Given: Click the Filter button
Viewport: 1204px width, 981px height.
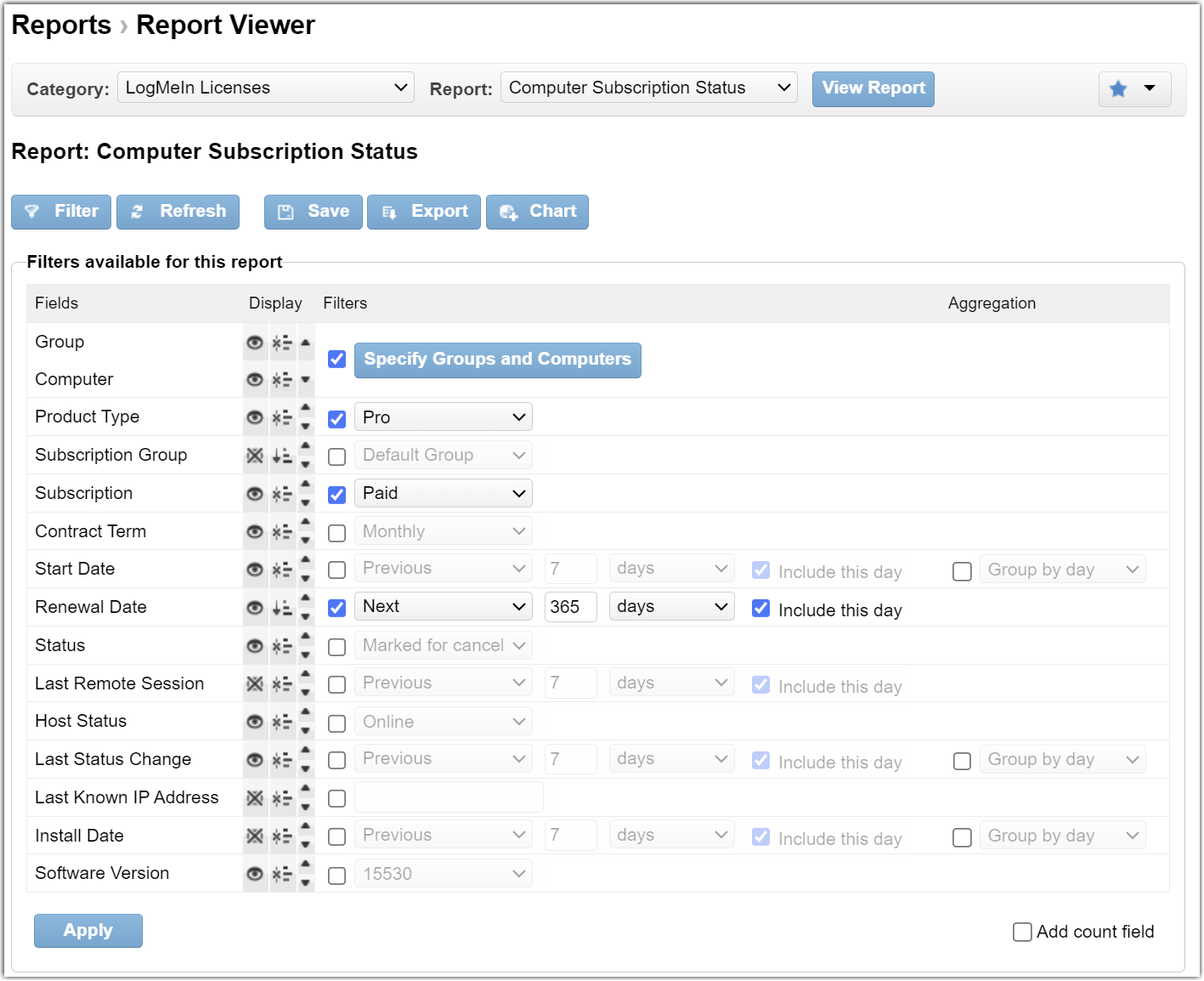Looking at the screenshot, I should coord(61,212).
